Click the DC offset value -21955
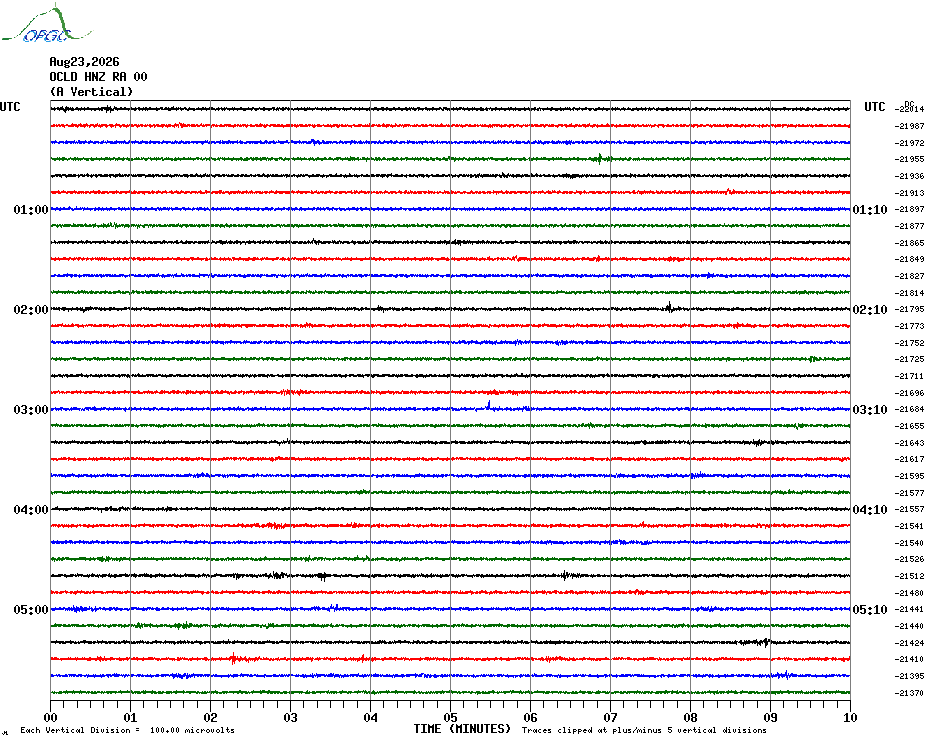 [909, 159]
